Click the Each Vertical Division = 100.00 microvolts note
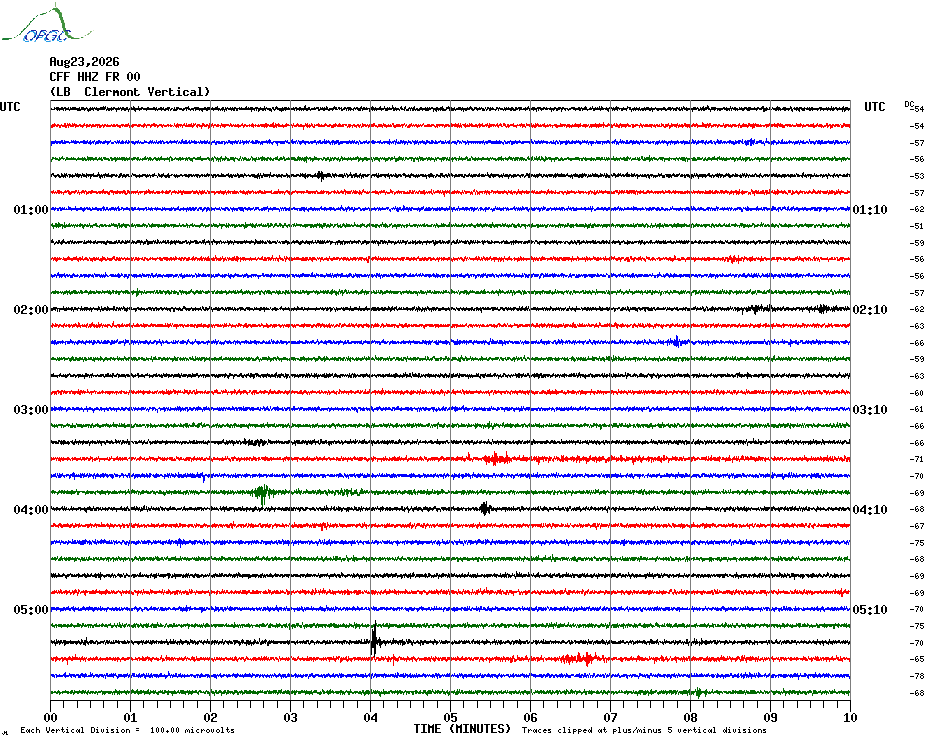Viewport: 930px width, 744px height. 128,730
